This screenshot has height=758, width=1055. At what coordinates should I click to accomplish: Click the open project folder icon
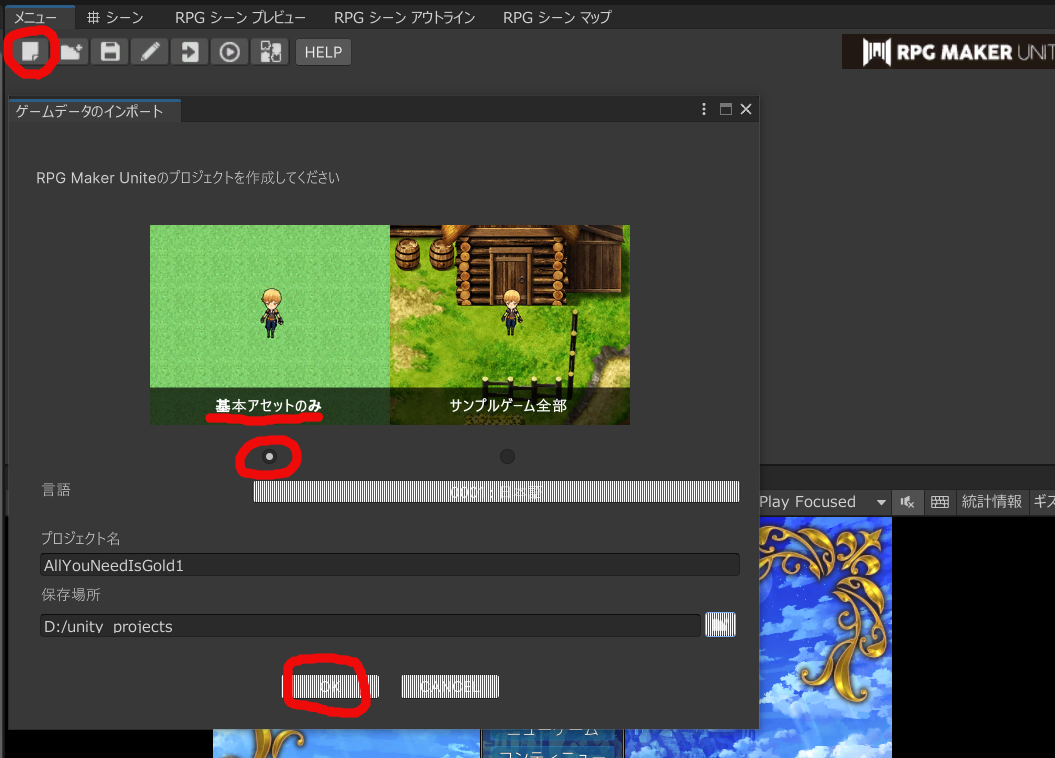point(71,52)
